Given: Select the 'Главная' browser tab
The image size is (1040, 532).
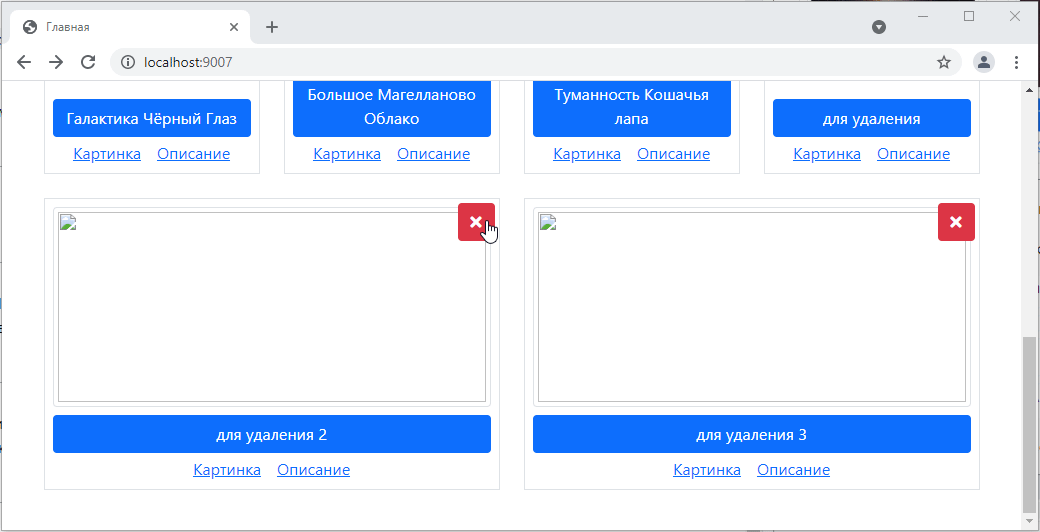Looking at the screenshot, I should tap(120, 27).
